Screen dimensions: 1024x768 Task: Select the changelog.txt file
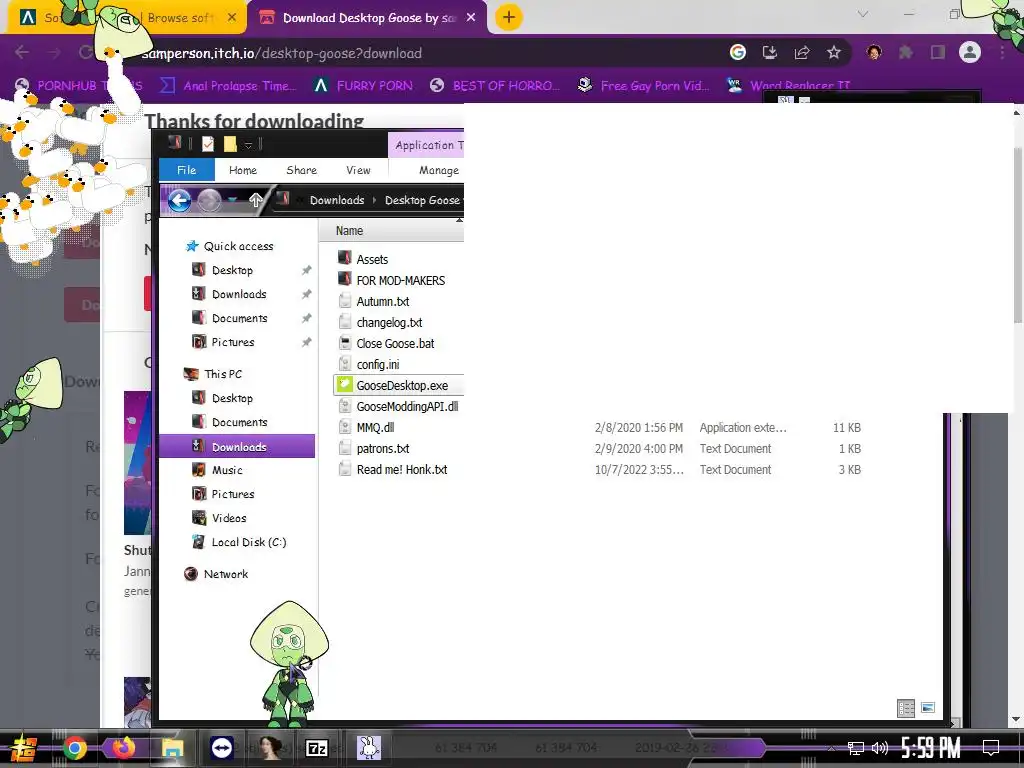[380, 322]
